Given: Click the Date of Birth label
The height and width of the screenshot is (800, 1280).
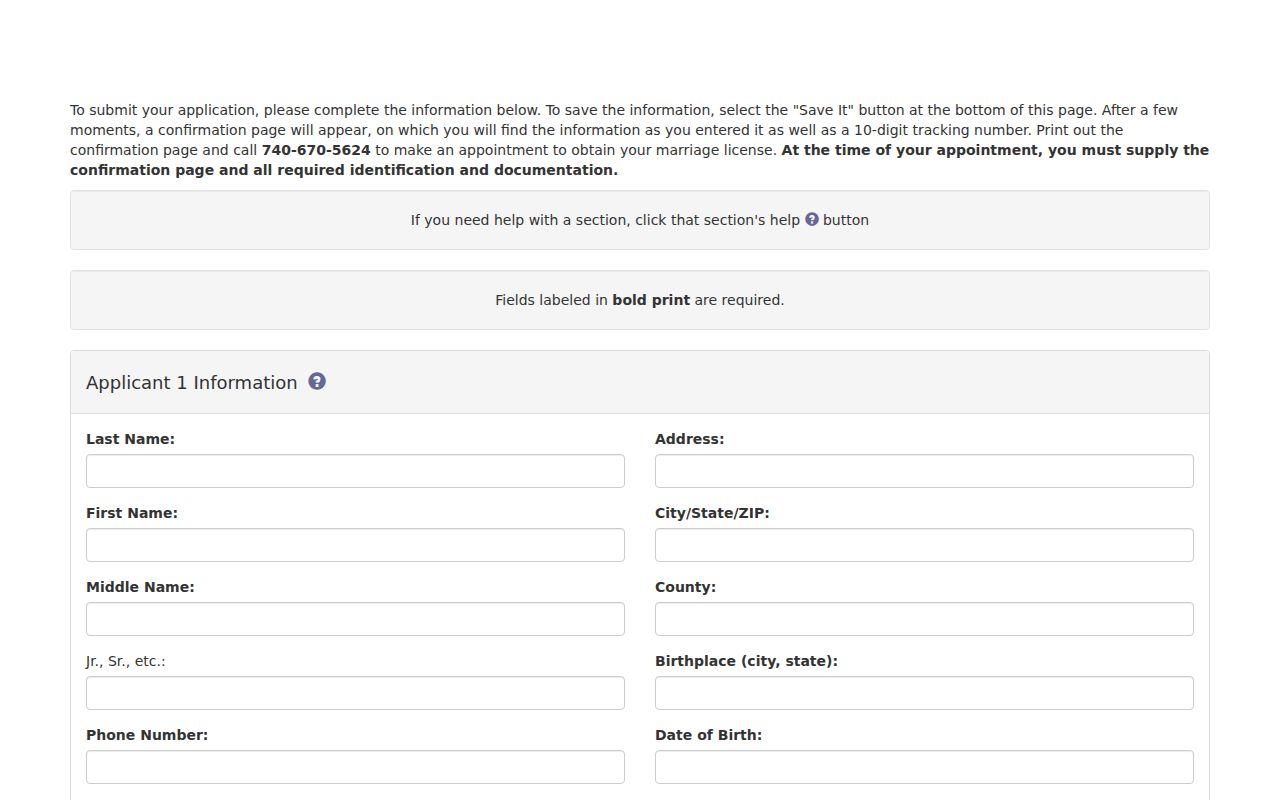Looking at the screenshot, I should click(708, 735).
